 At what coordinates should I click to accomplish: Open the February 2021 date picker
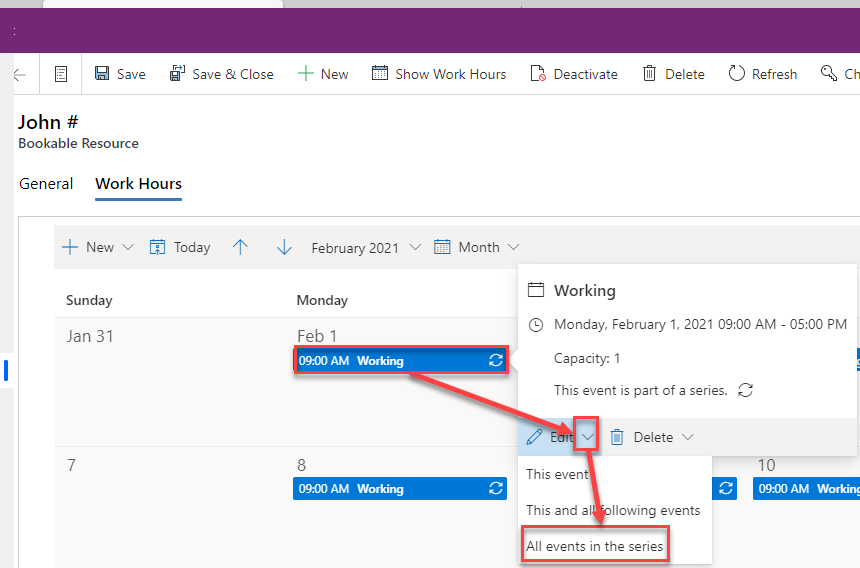pos(365,247)
